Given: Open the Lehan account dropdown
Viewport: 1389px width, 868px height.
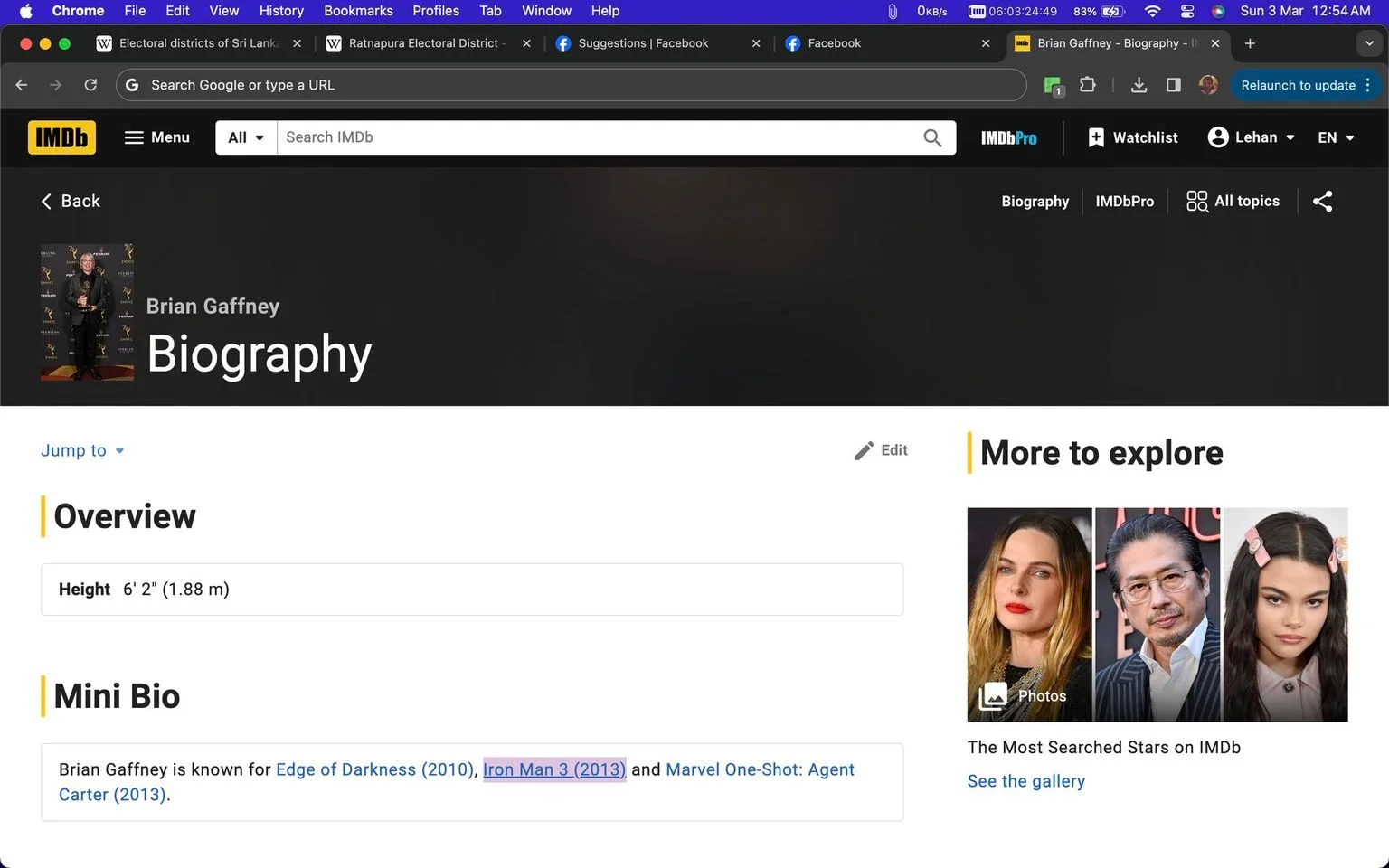Looking at the screenshot, I should [x=1252, y=137].
